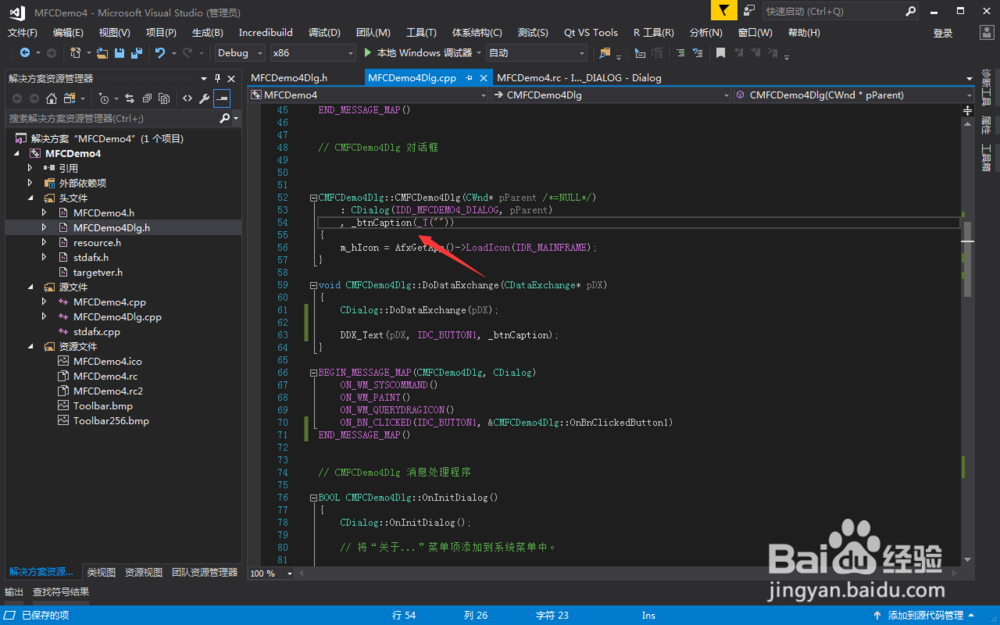1000x625 pixels.
Task: Expand the MFCDemo4Dlg.cpp tree node
Action: (x=44, y=316)
